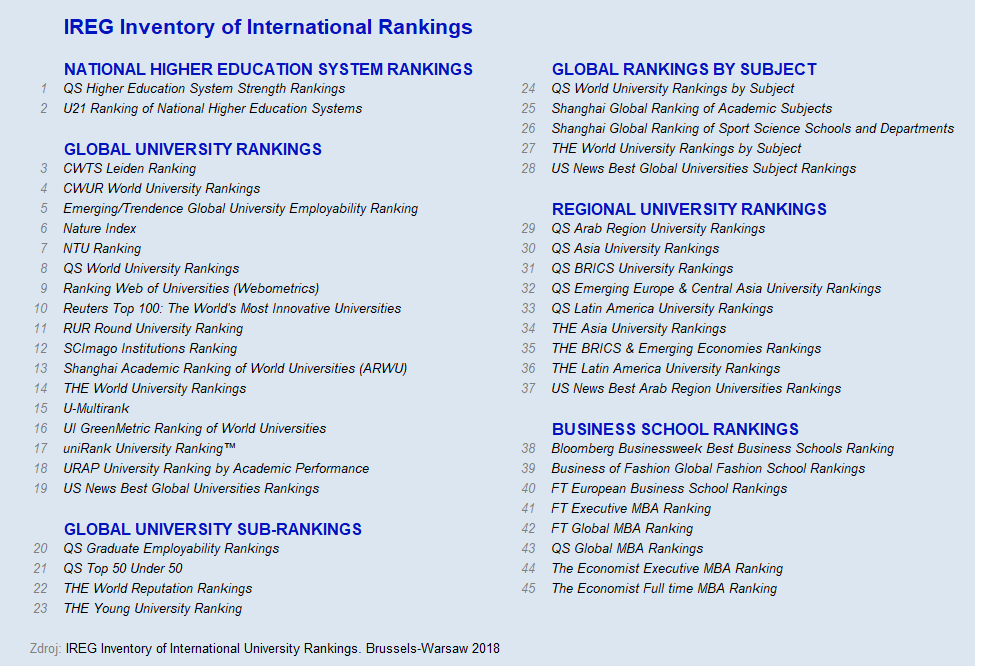The width and height of the screenshot is (998, 666).
Task: Select FT Executive MBA Ranking
Action: tap(631, 509)
